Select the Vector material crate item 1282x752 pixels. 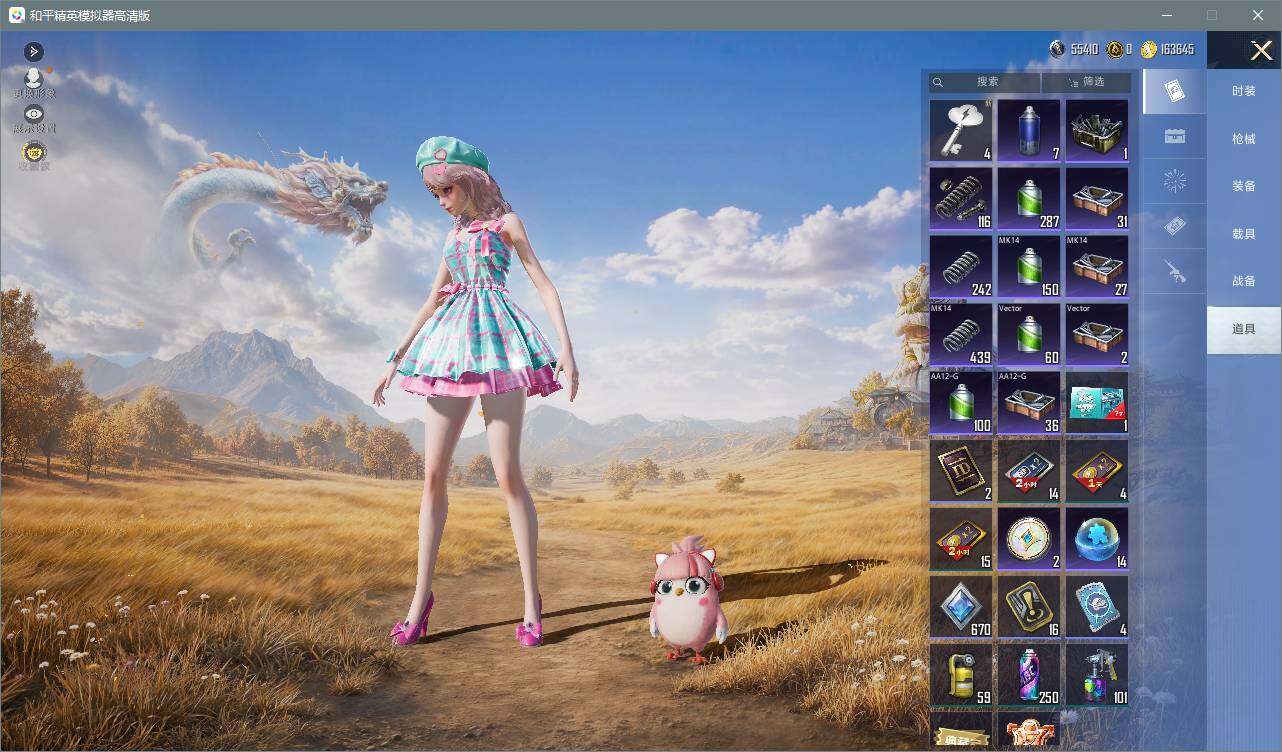[1097, 334]
